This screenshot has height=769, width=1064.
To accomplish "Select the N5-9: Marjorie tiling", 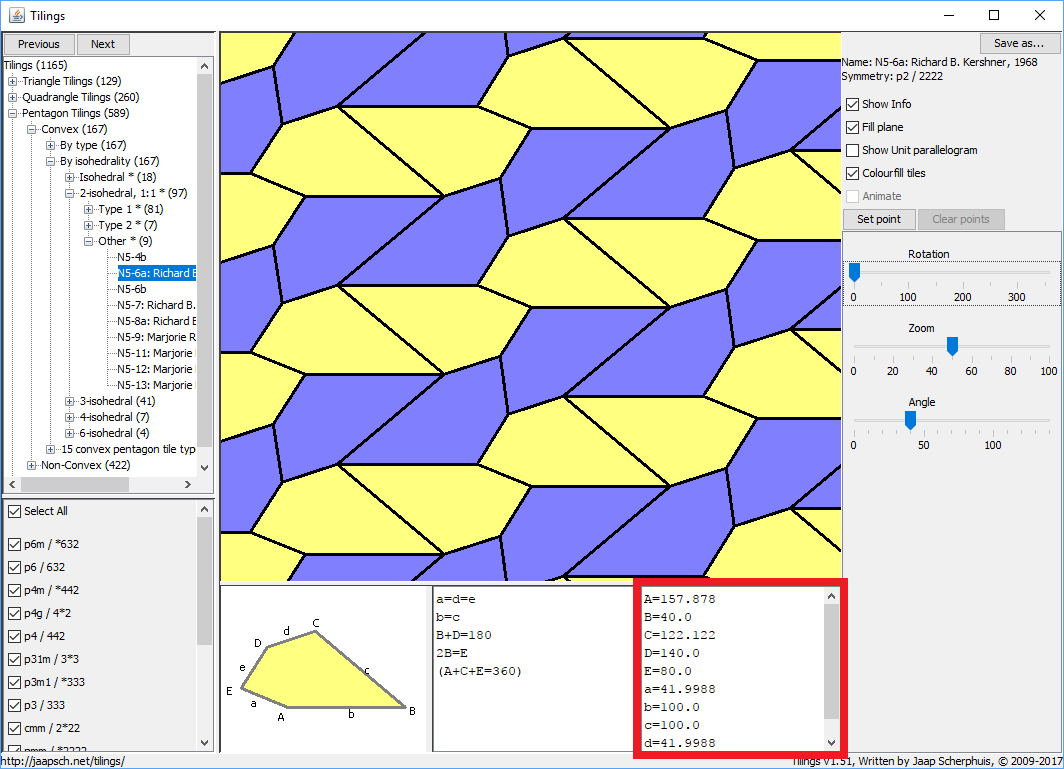I will coord(157,337).
